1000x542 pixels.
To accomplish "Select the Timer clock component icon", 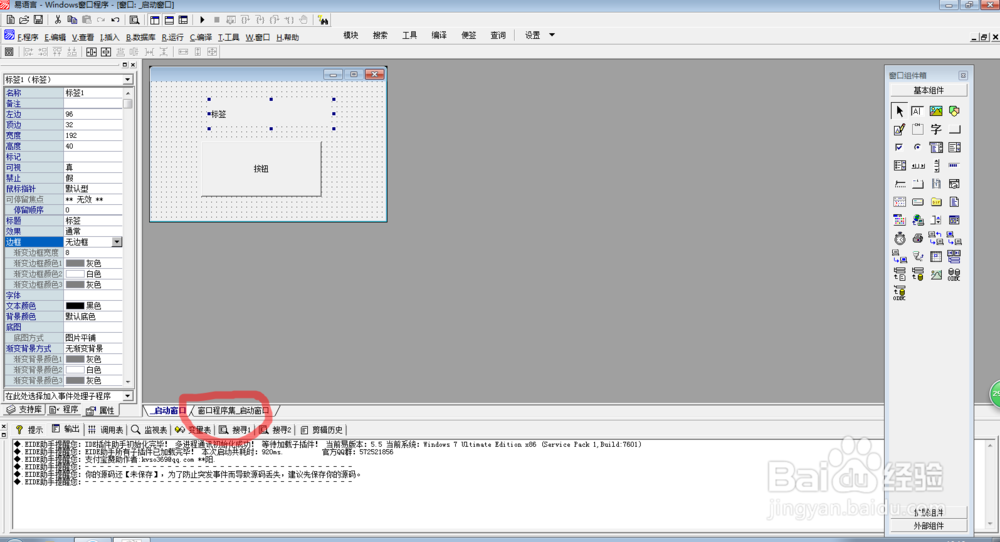I will [899, 238].
